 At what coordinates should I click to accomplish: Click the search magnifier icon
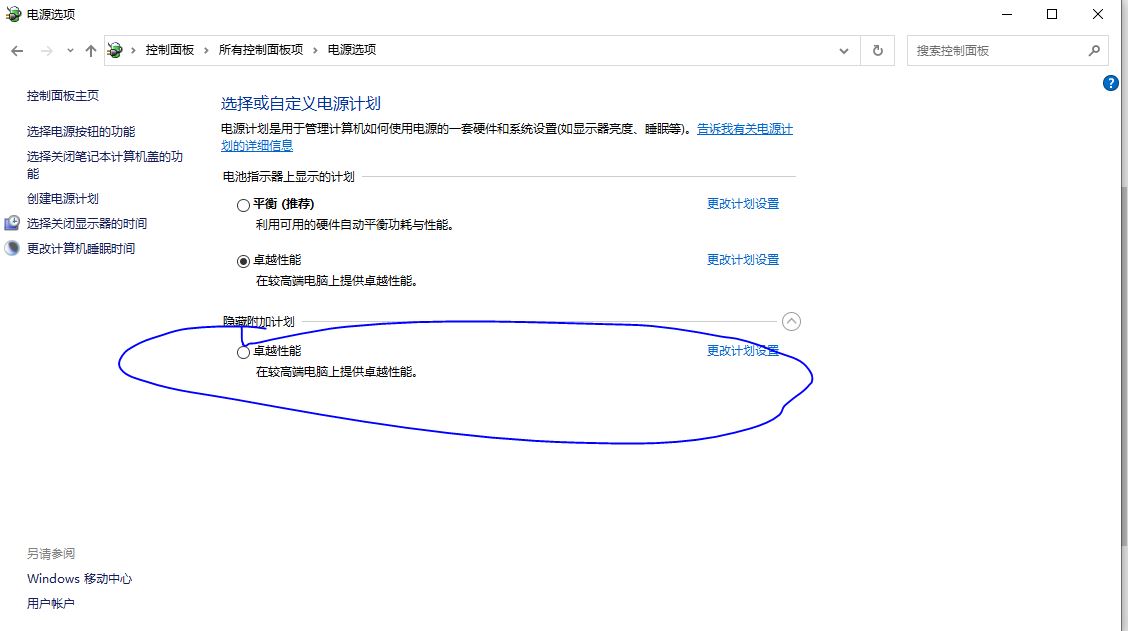tap(1096, 50)
